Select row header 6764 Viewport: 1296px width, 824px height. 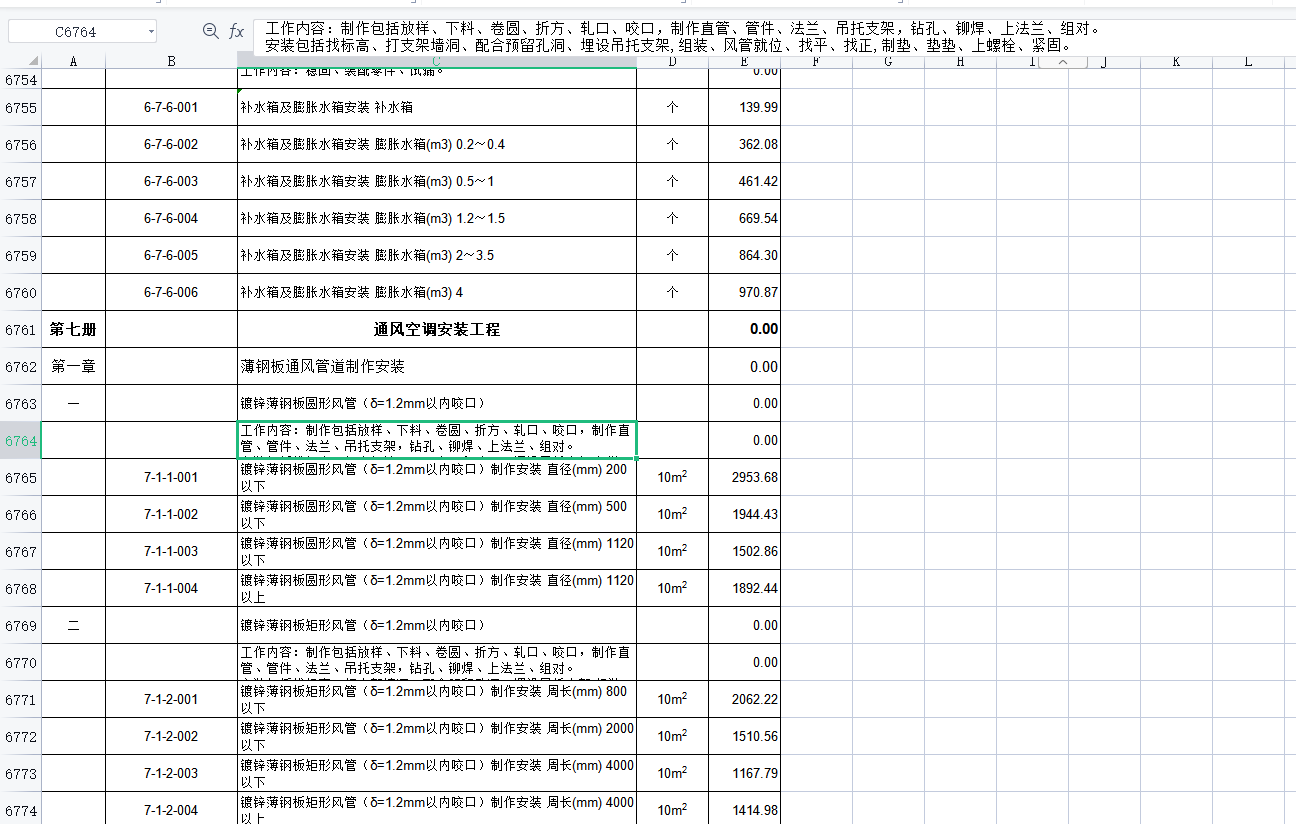tap(21, 440)
